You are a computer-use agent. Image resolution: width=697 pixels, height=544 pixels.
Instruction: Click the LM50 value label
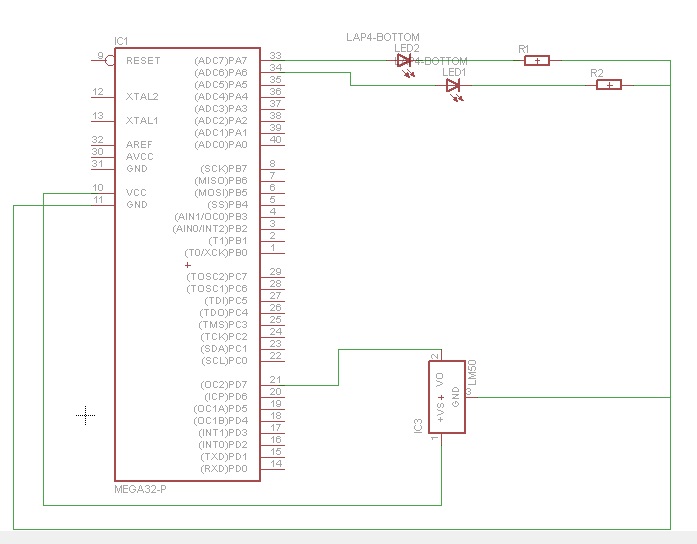tap(472, 372)
